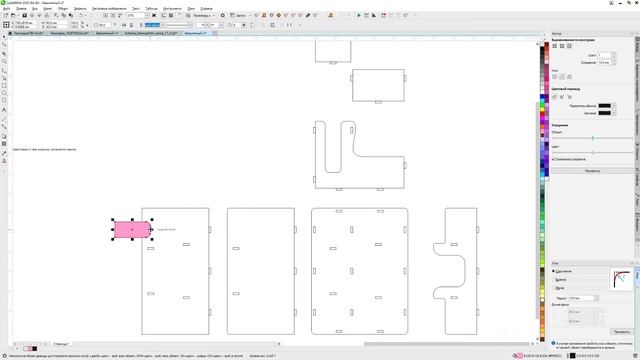
Task: Pick black contour outline color swatch
Action: 604,106
